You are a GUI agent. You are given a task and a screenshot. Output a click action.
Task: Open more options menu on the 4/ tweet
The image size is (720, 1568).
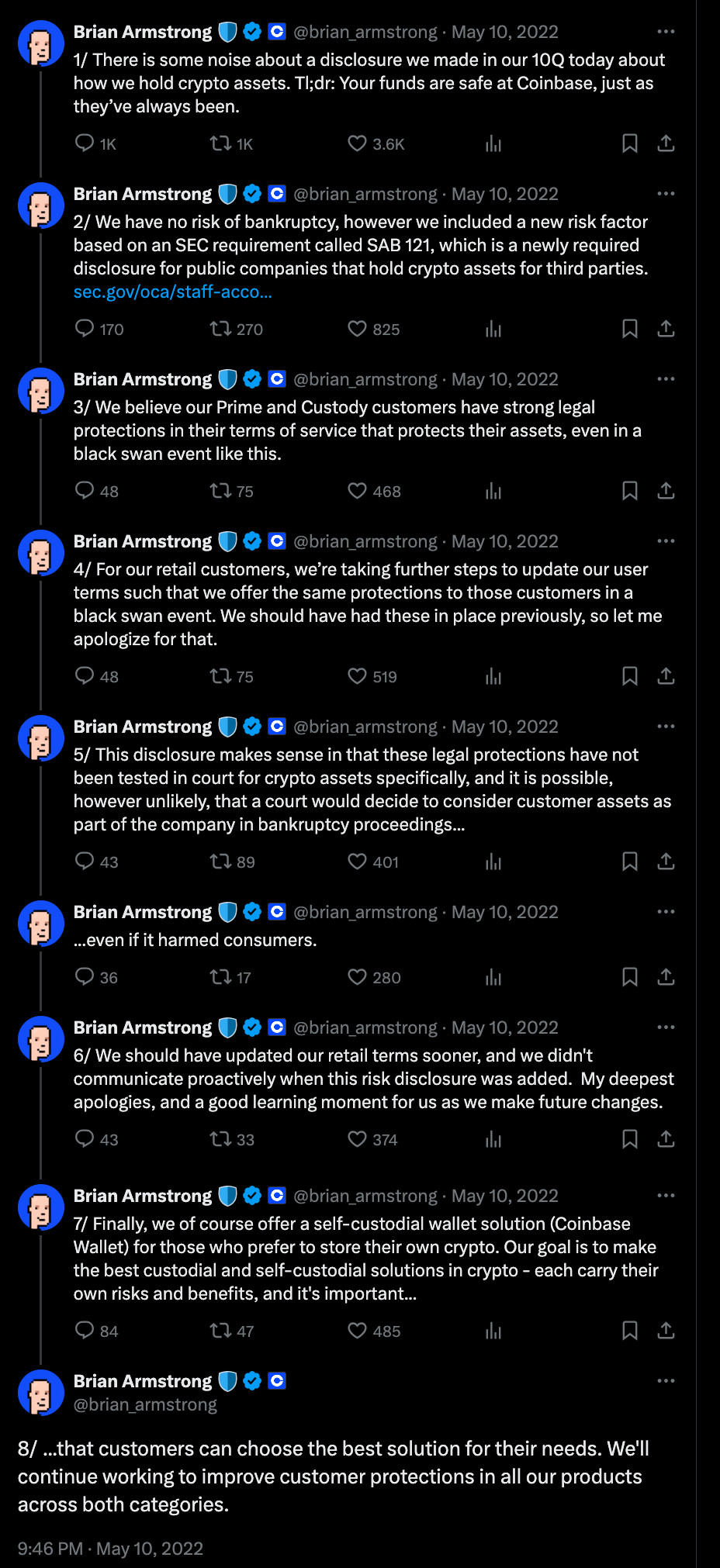[666, 541]
